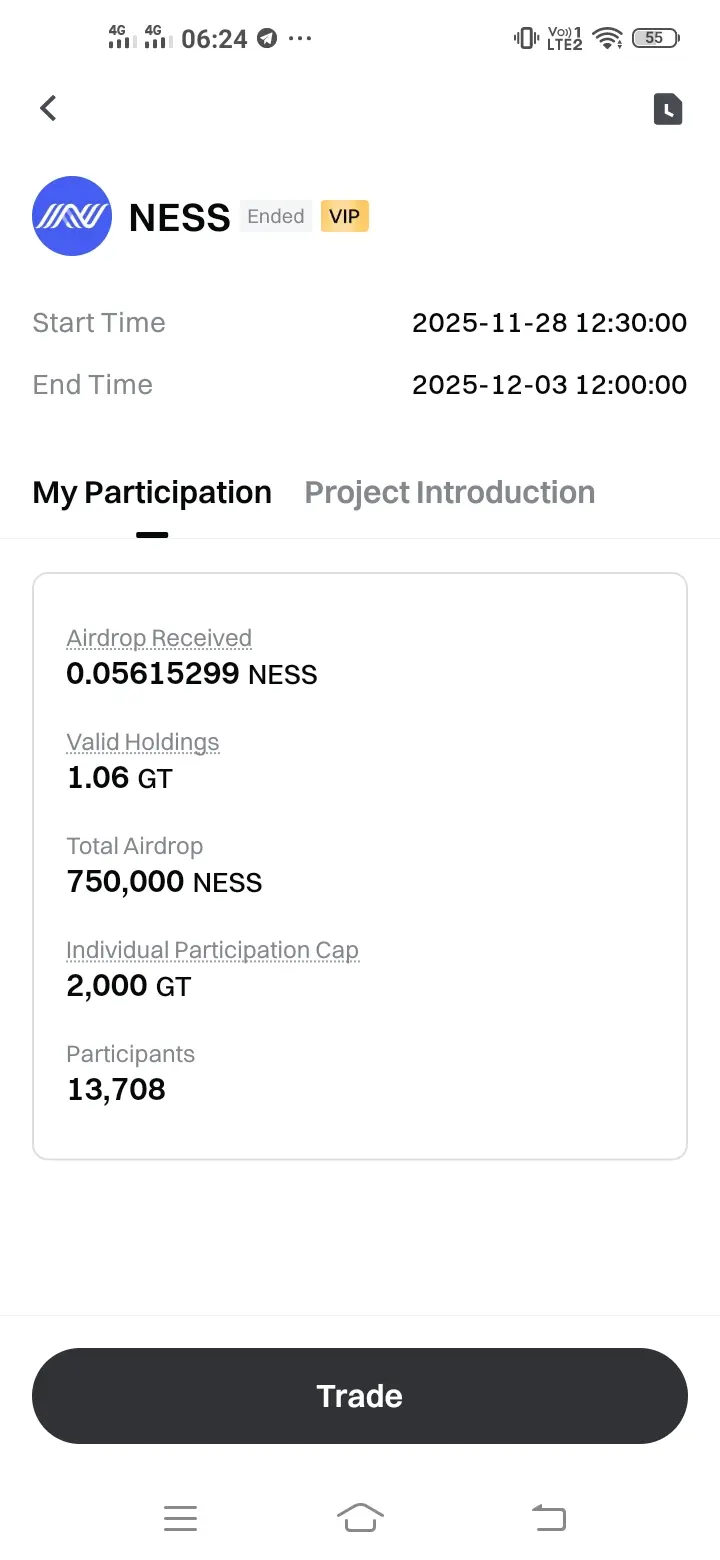Open the Android recent apps menu
Viewport: 720px width, 1560px height.
tap(180, 1518)
